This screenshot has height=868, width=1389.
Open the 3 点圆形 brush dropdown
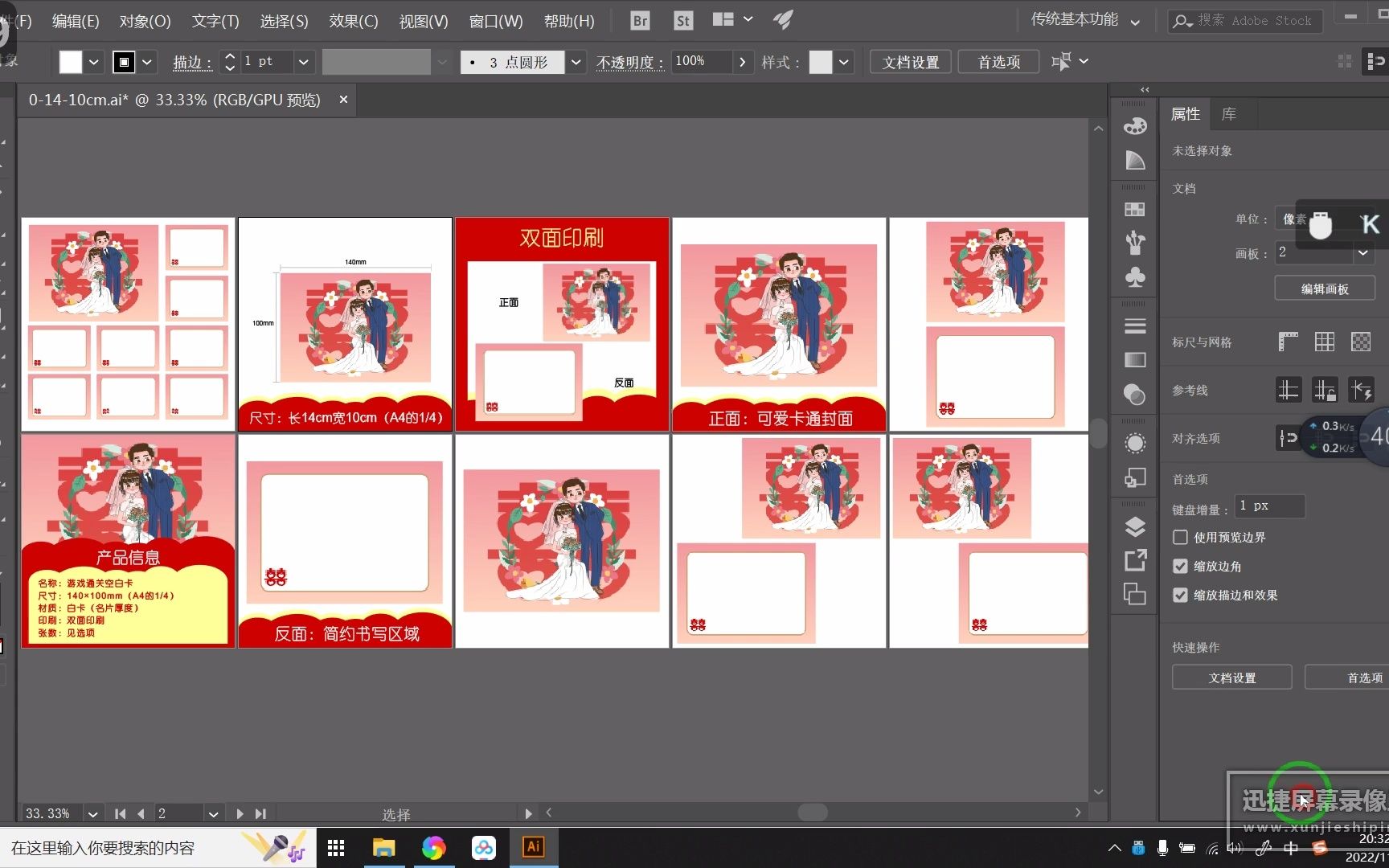click(576, 62)
